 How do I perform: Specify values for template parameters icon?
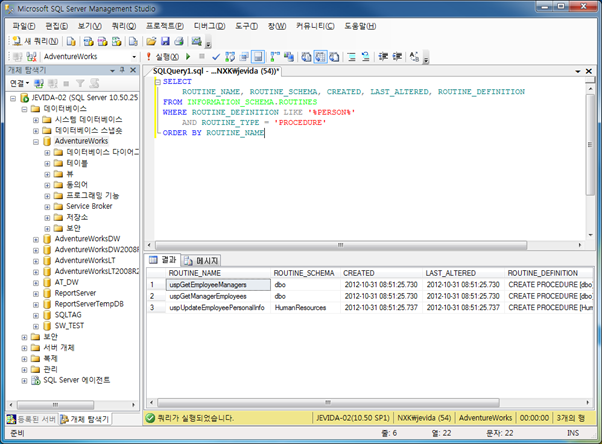pyautogui.click(x=414, y=57)
